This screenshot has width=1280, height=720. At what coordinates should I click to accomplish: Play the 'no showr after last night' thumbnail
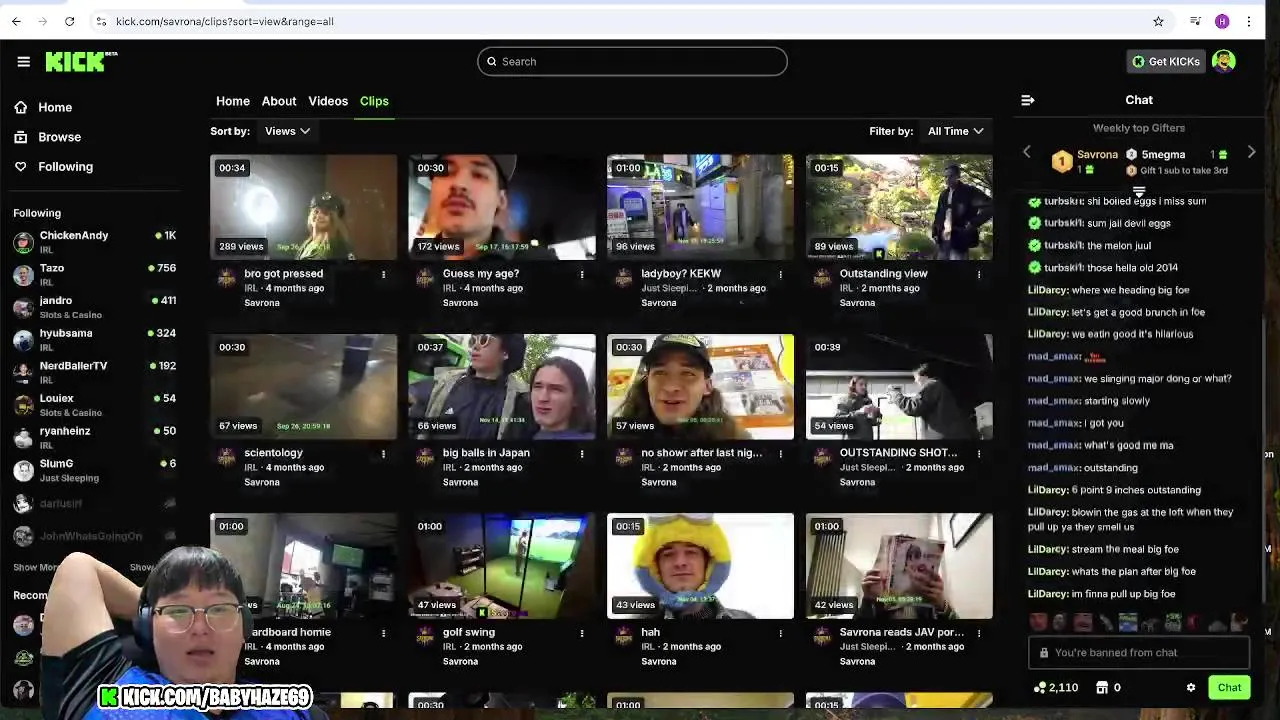[700, 387]
